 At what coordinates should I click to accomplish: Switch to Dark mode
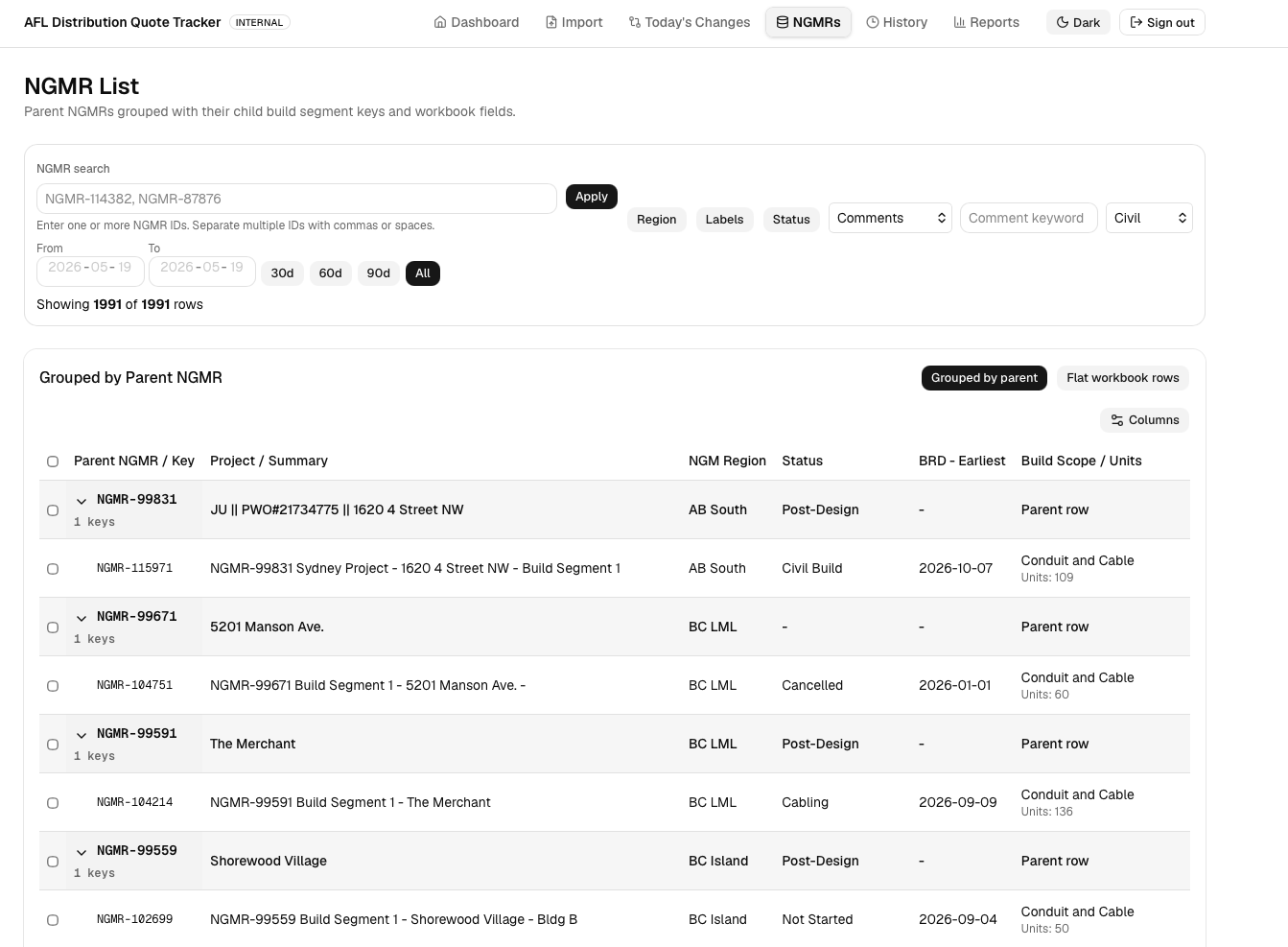(x=1079, y=22)
